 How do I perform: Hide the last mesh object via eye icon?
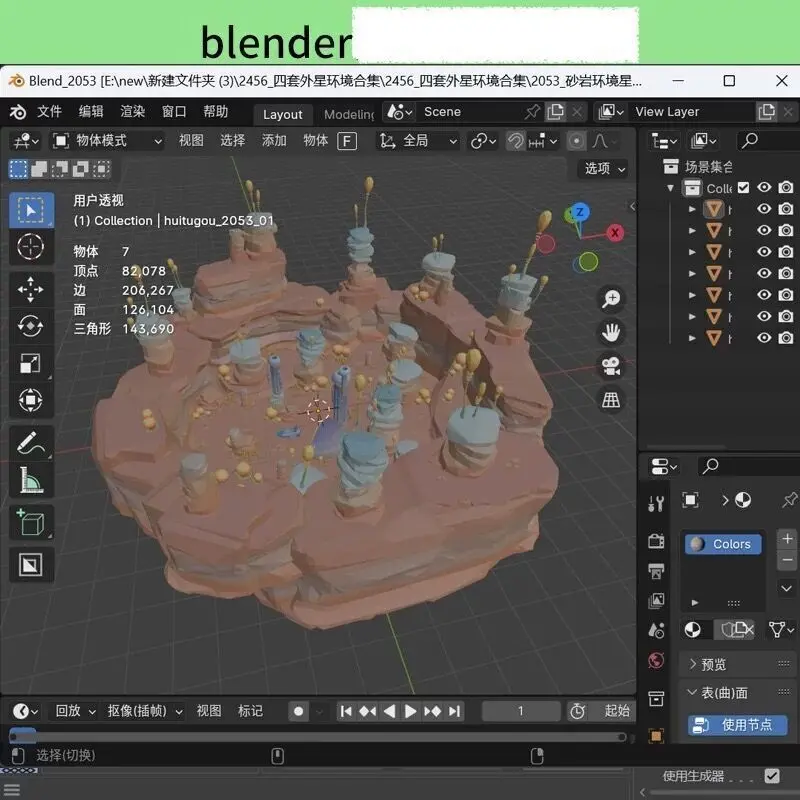click(764, 338)
